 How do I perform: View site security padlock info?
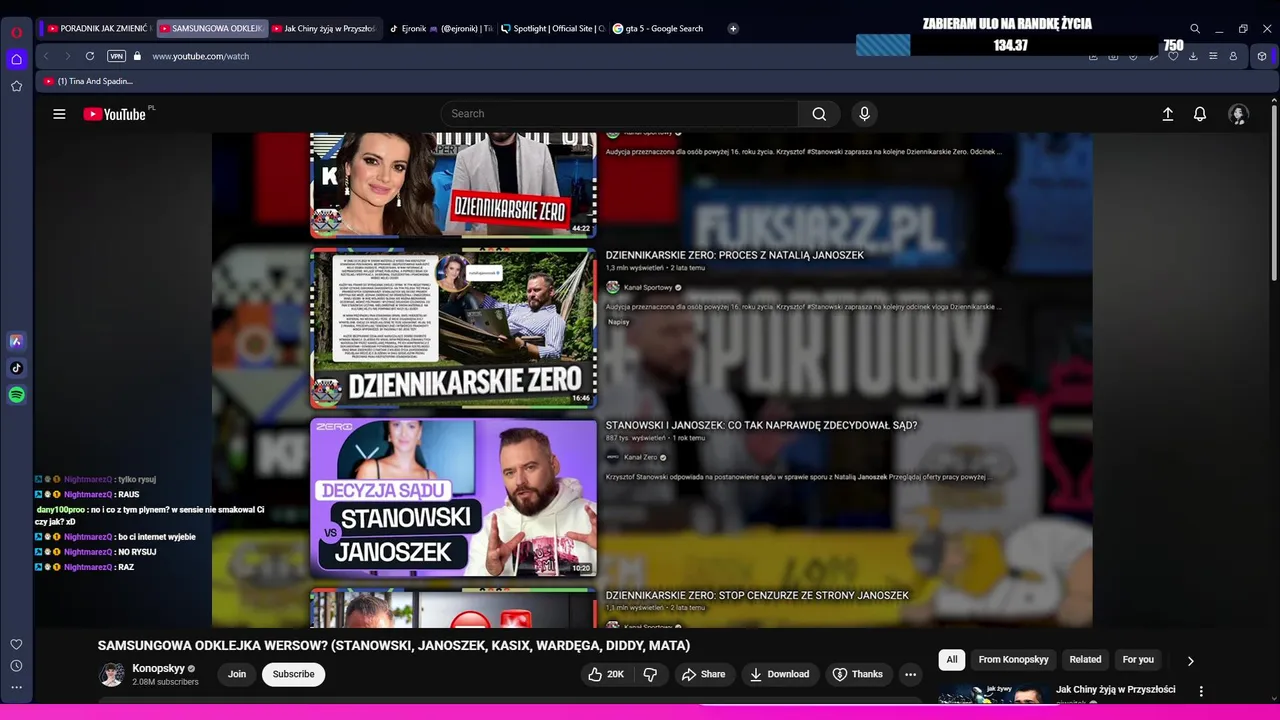tap(137, 56)
